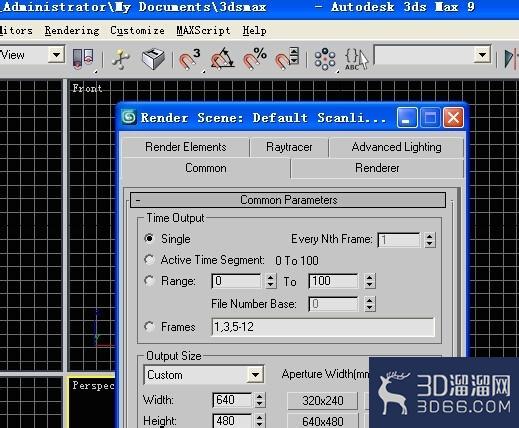Click the Width spinner arrows
519x428 pixels.
(259, 400)
